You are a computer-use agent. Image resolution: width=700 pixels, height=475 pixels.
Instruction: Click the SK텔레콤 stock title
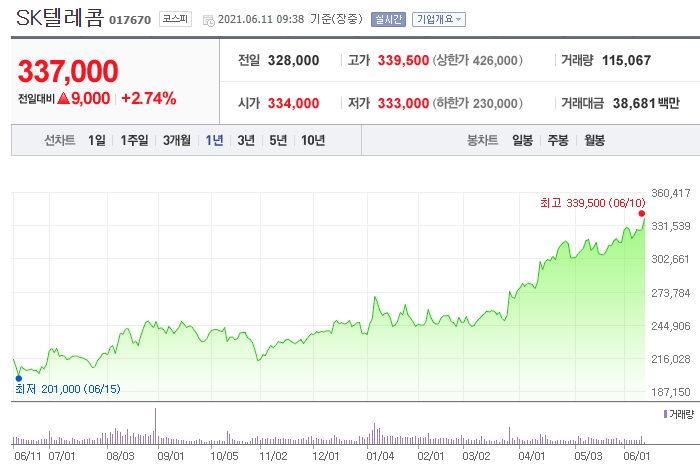60,18
